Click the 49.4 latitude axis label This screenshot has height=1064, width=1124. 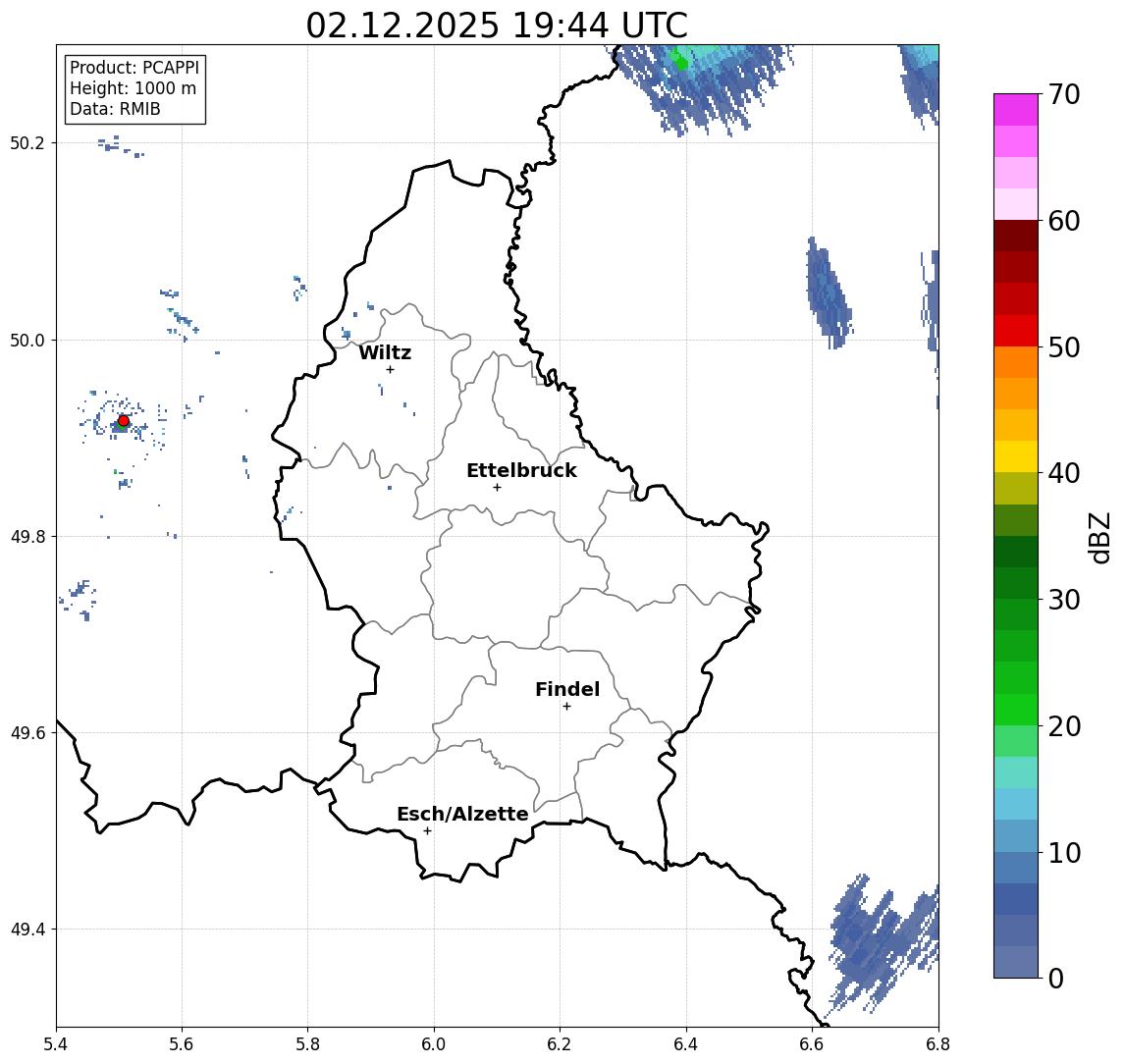click(x=27, y=930)
